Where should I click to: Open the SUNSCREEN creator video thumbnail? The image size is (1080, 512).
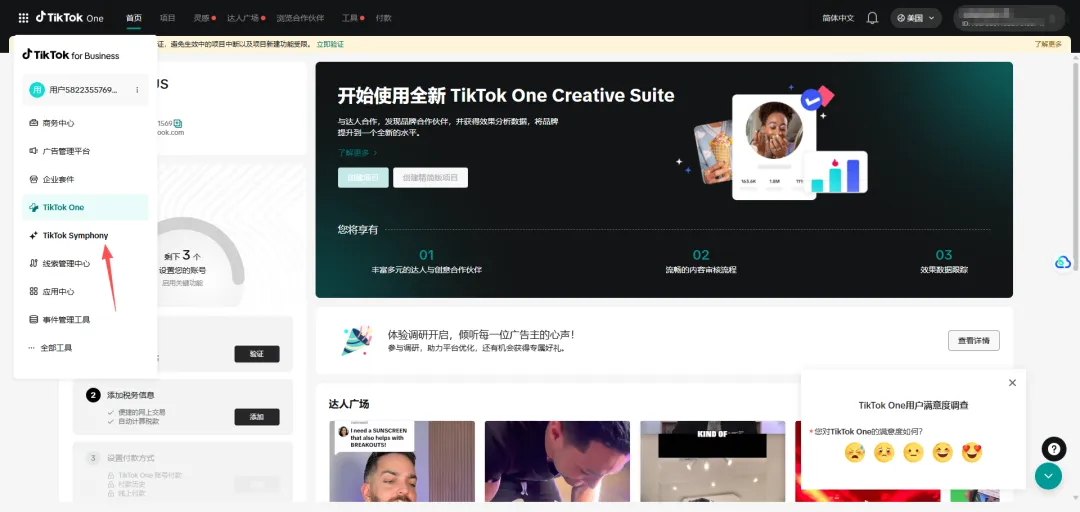402,461
